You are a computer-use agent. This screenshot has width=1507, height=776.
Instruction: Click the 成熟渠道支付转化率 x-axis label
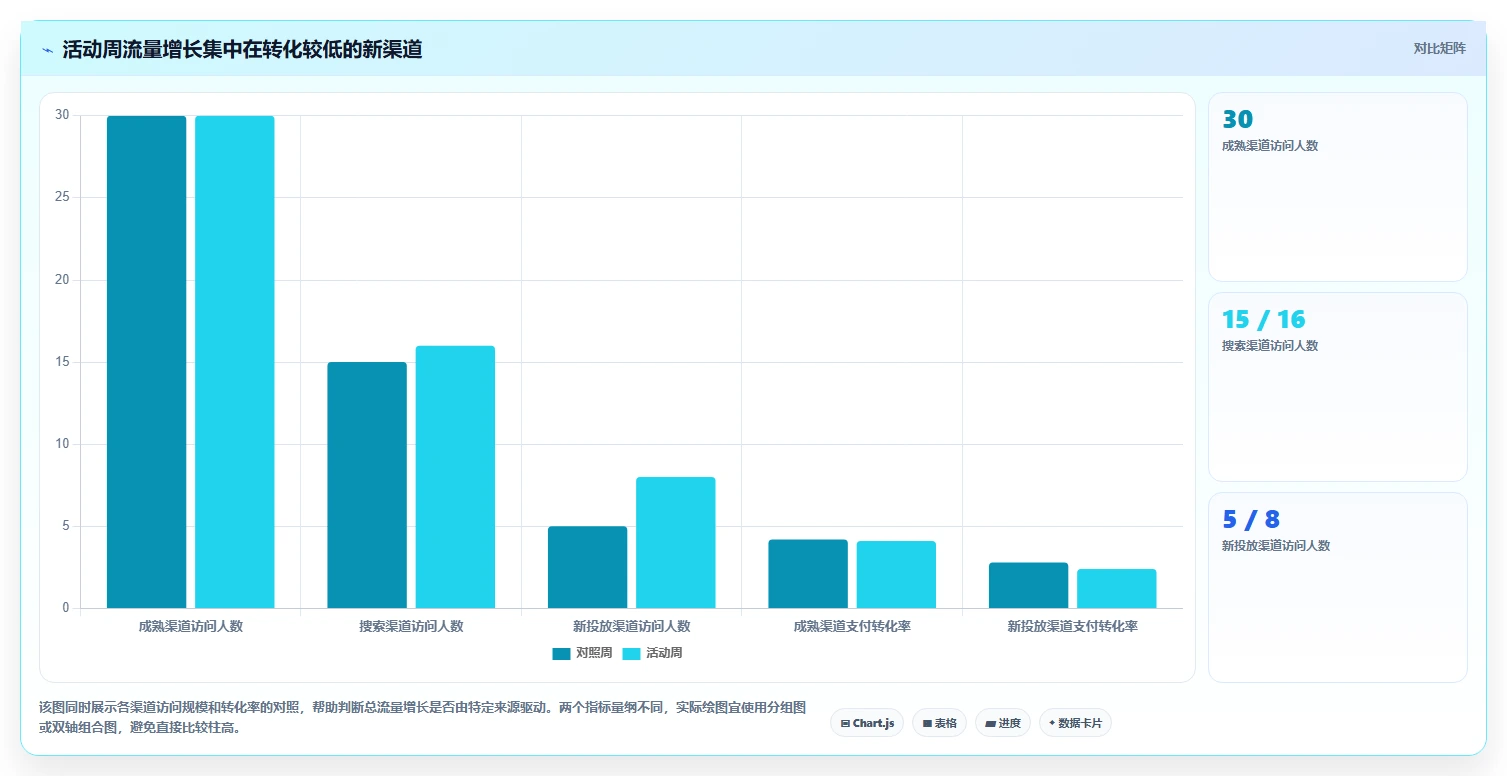[852, 626]
